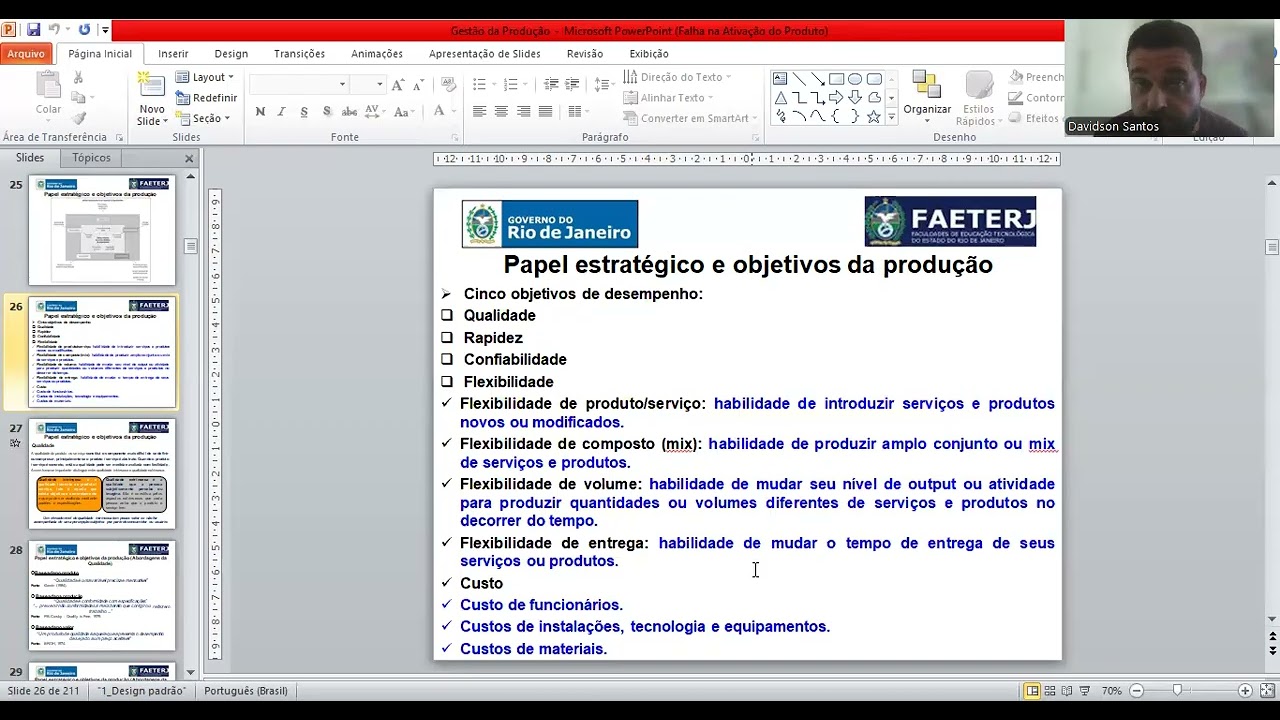Open the Seção dropdown menu

(x=203, y=118)
